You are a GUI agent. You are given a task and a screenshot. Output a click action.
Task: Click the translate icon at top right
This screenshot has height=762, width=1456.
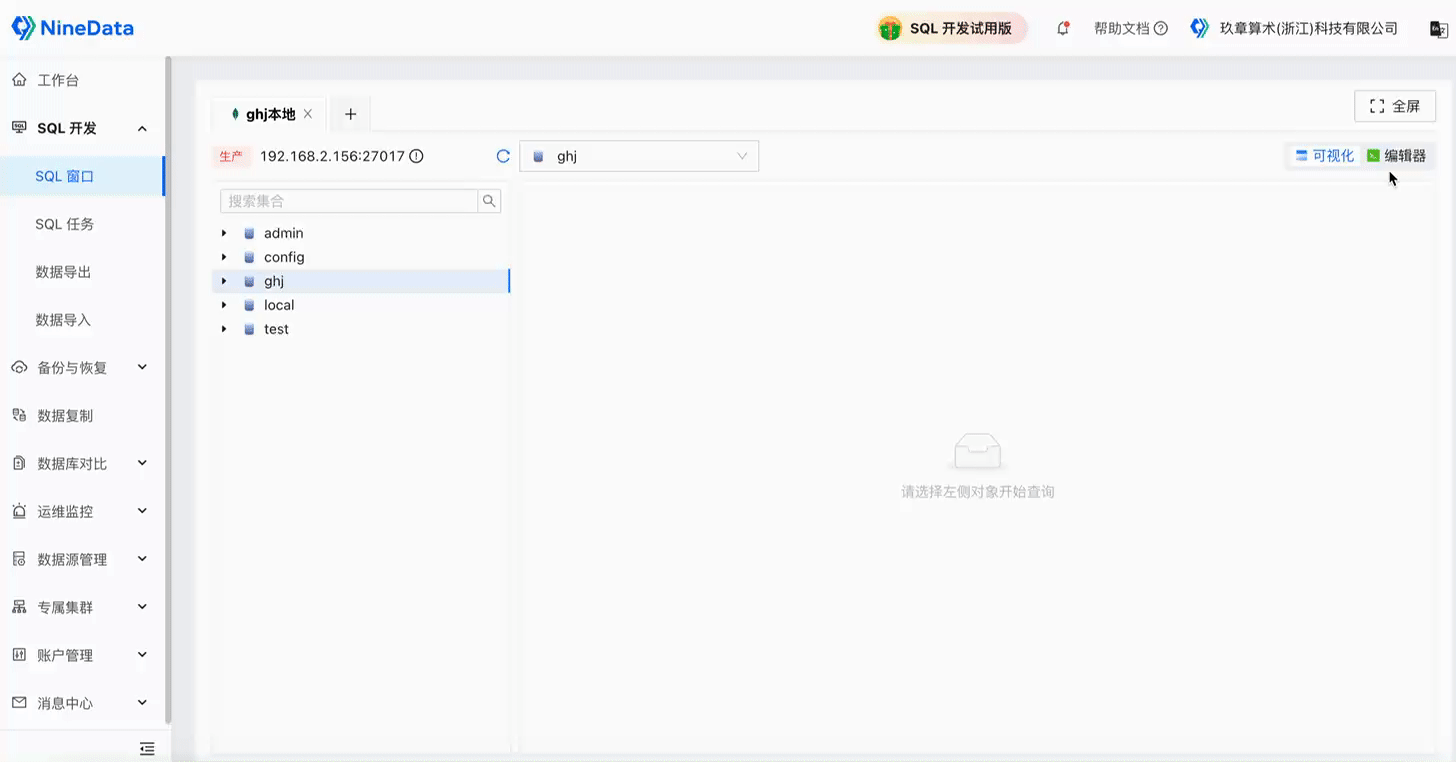[1439, 29]
